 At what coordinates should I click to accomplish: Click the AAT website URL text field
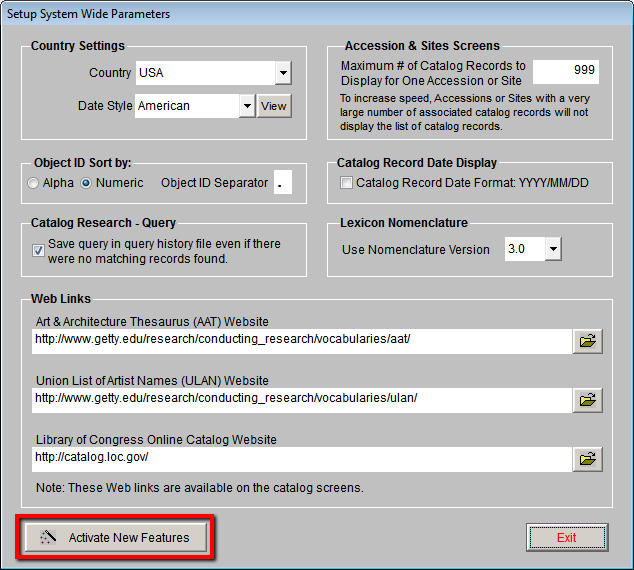click(x=300, y=341)
